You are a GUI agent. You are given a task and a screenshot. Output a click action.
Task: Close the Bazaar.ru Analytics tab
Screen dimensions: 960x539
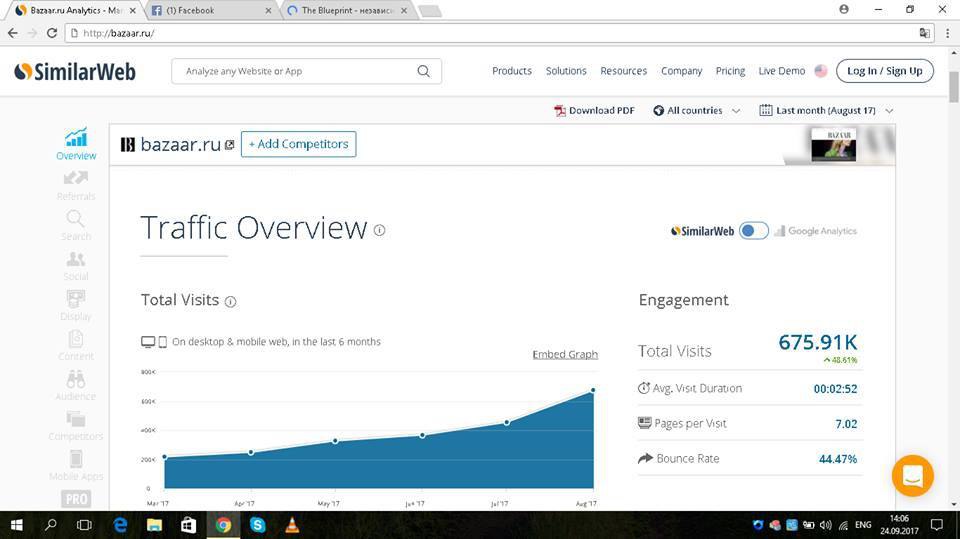133,10
